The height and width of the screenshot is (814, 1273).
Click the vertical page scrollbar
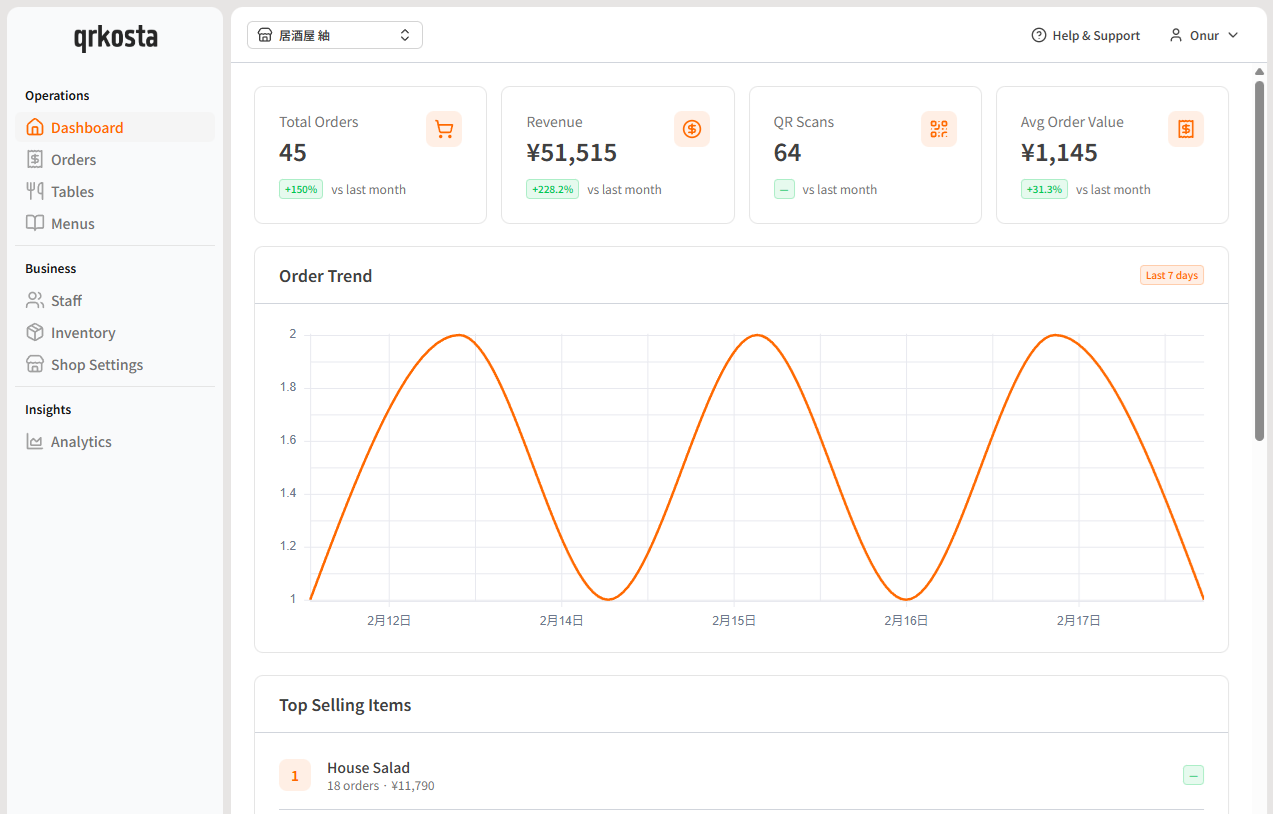pos(1259,260)
